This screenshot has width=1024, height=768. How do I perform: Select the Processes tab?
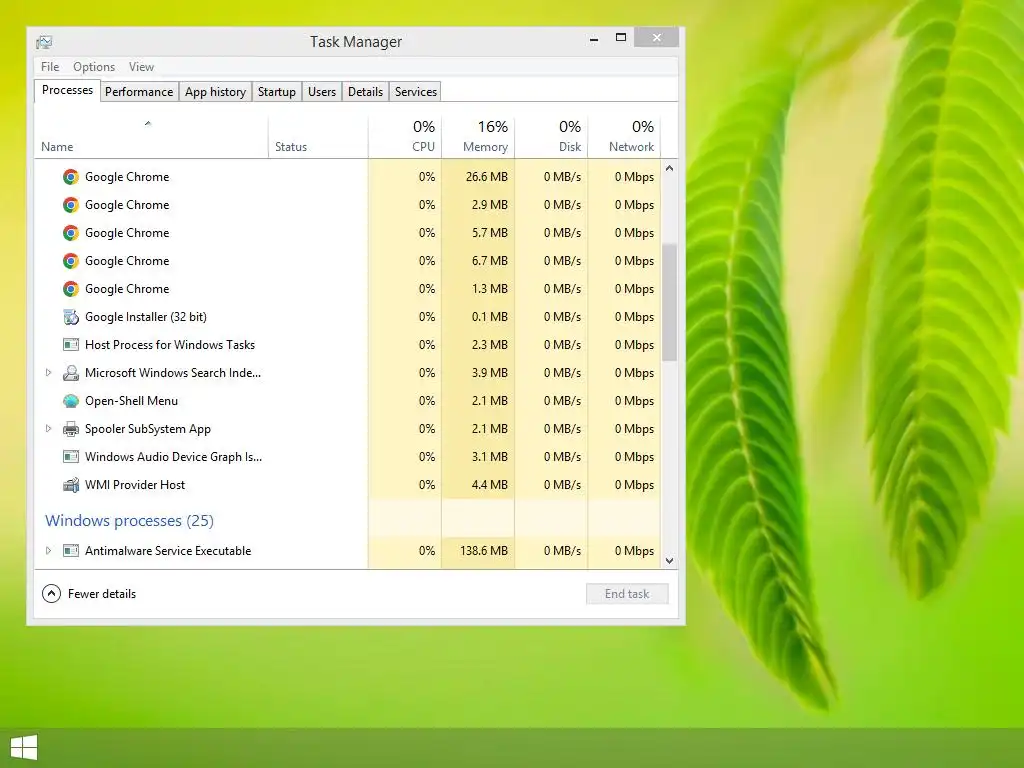(67, 90)
